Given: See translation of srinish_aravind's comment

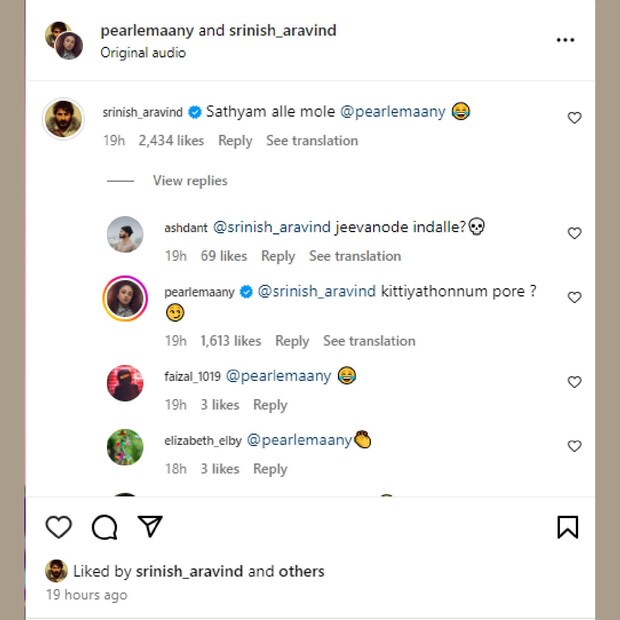Looking at the screenshot, I should [312, 141].
